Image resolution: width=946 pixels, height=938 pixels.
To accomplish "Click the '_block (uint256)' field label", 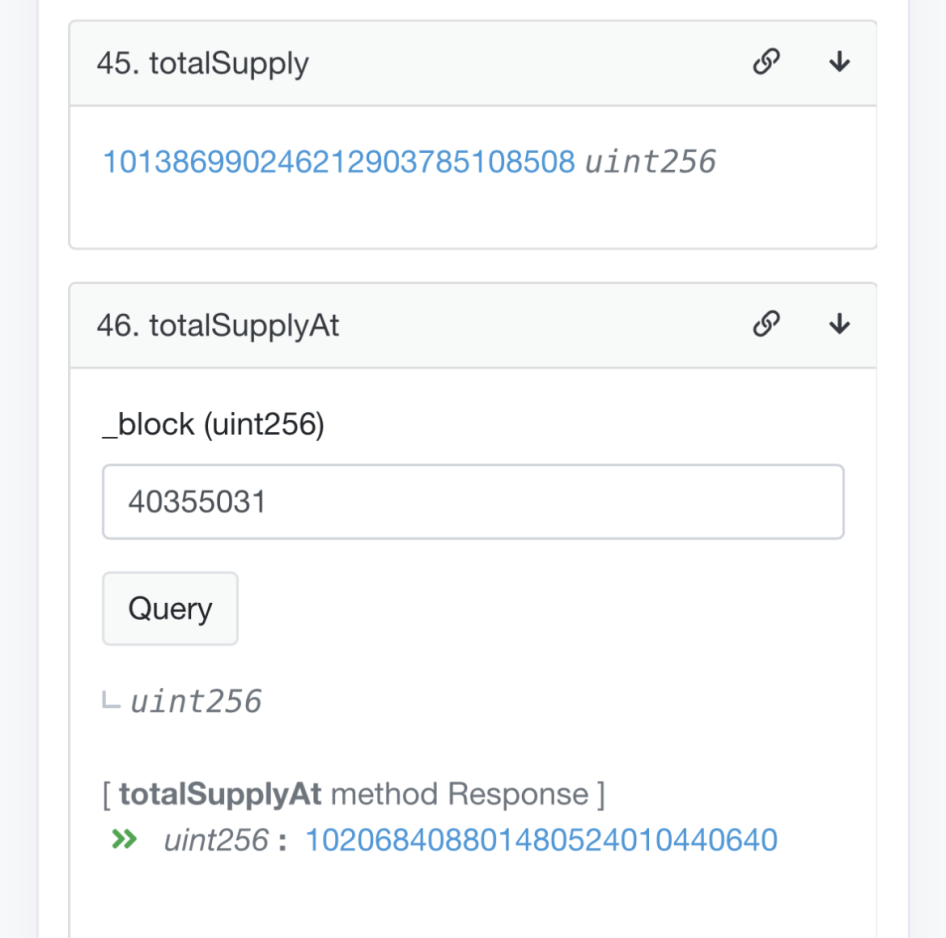I will [x=213, y=424].
